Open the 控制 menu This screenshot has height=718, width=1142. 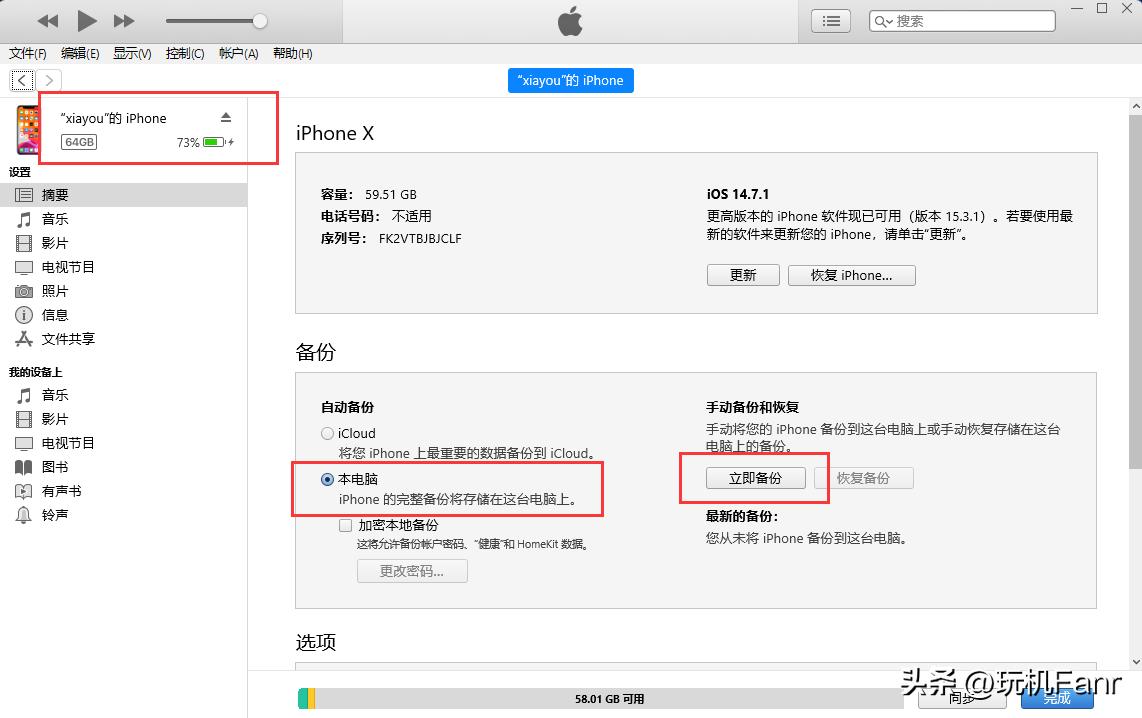pos(184,54)
